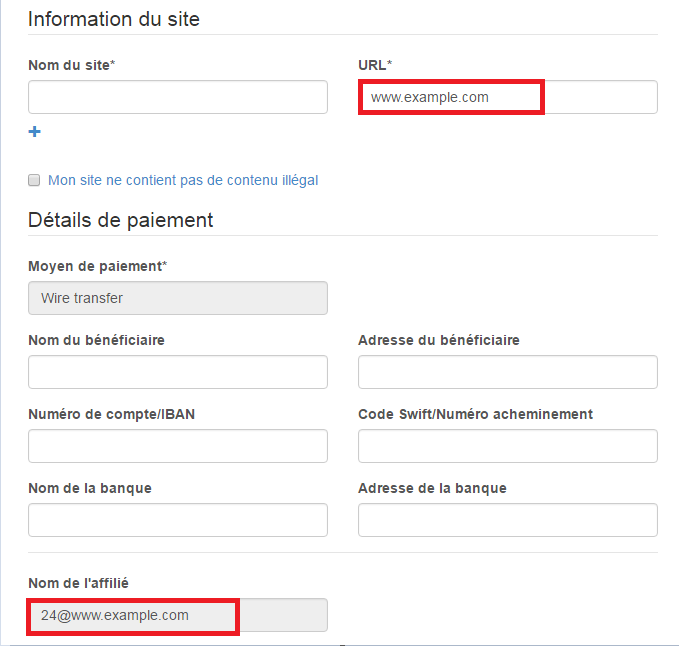
Task: Click the Adresse de la banque field
Action: [508, 520]
